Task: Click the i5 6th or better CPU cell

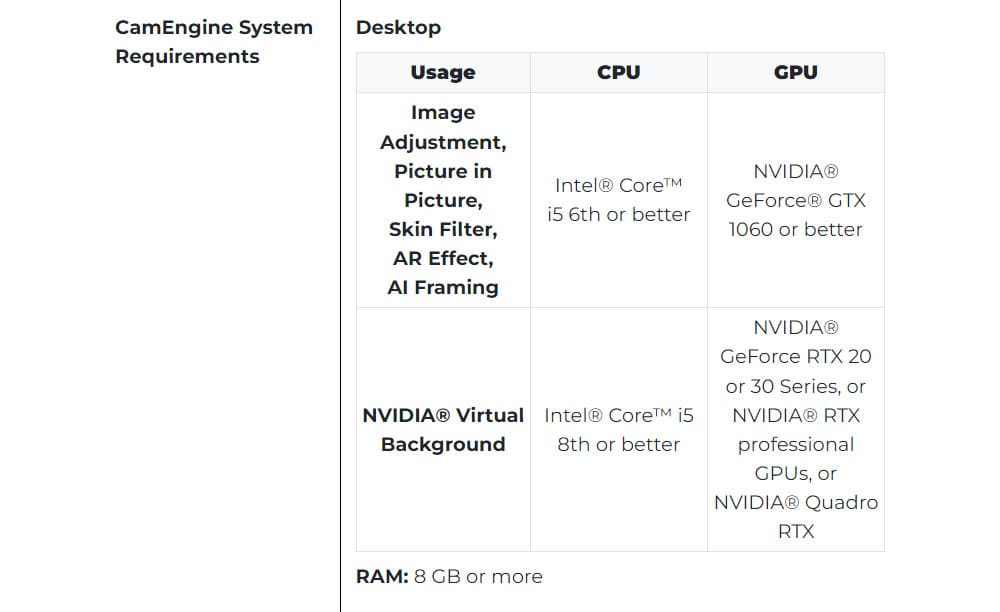Action: (618, 200)
